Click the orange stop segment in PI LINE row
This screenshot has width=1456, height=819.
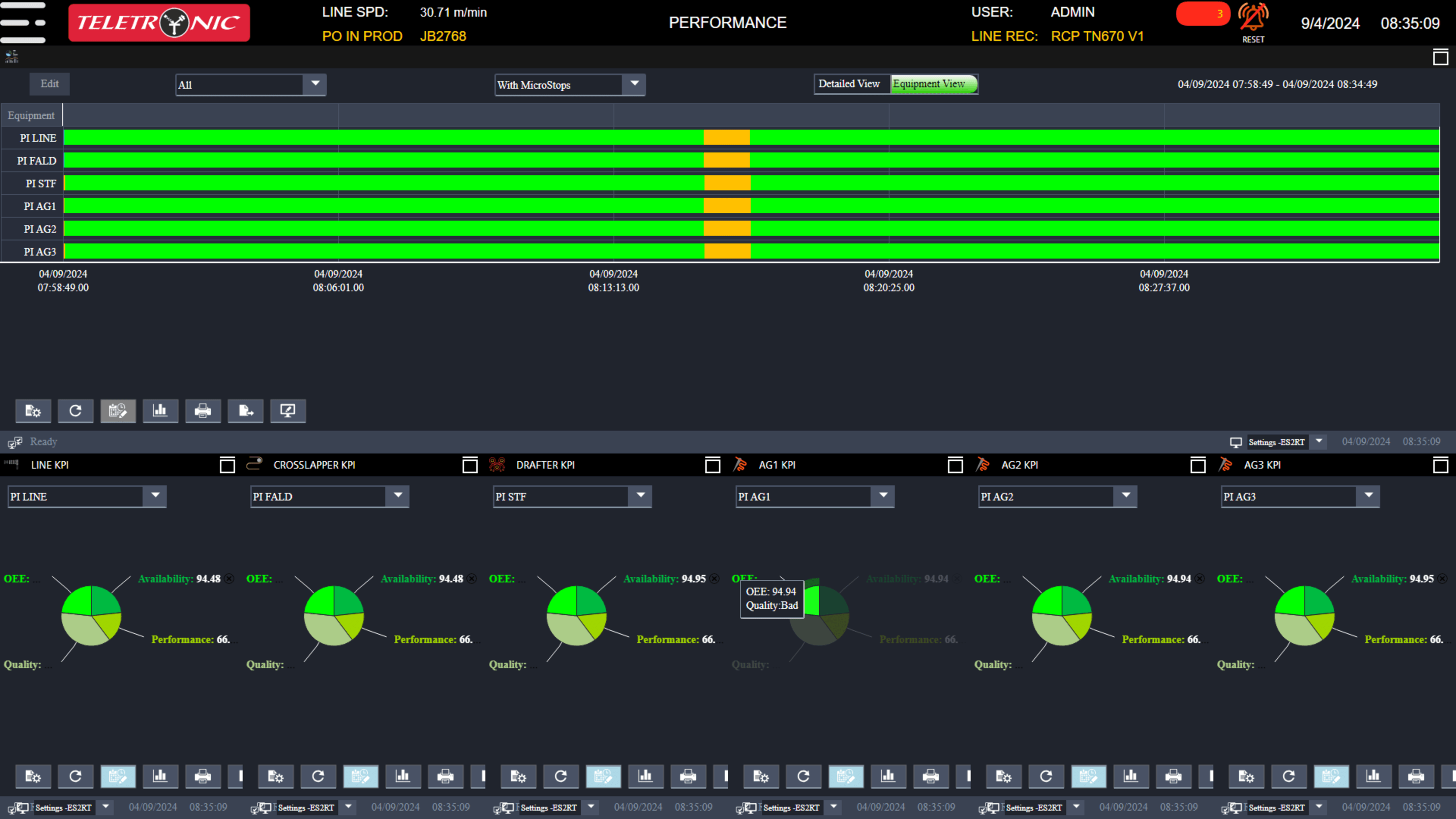(727, 138)
